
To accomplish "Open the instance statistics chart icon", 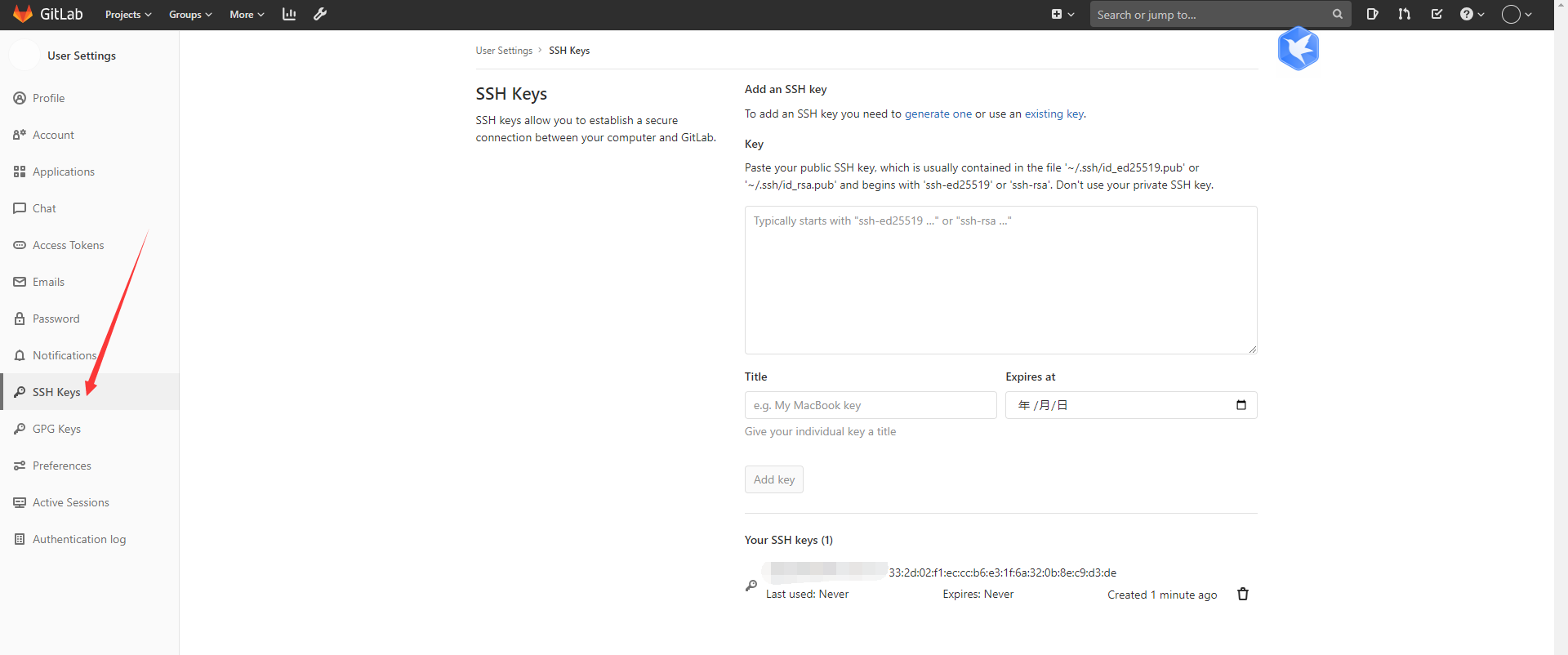I will tap(289, 14).
